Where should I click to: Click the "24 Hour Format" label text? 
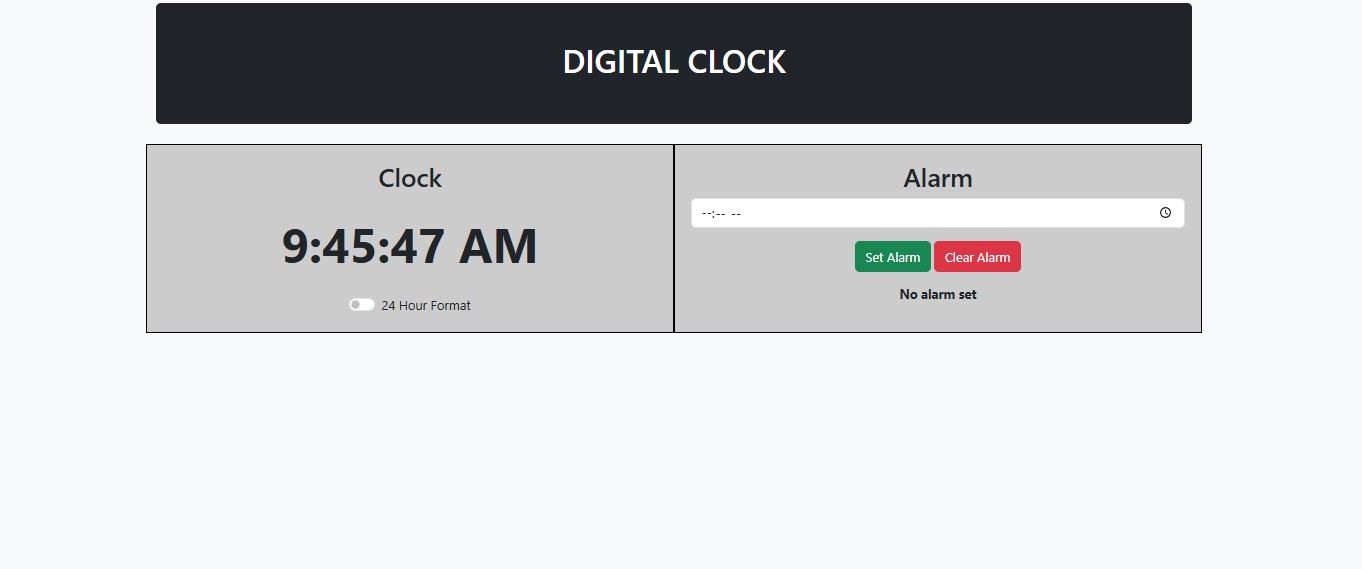coord(426,305)
